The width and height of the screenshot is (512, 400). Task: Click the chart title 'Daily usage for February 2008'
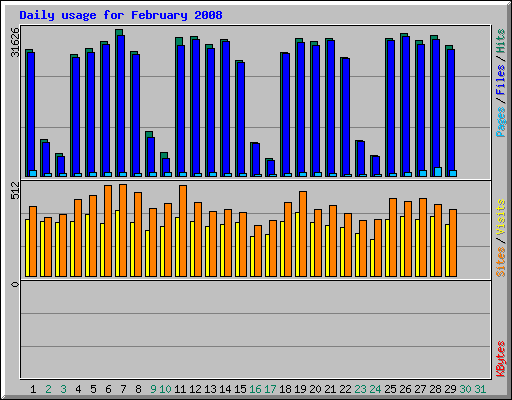(121, 15)
